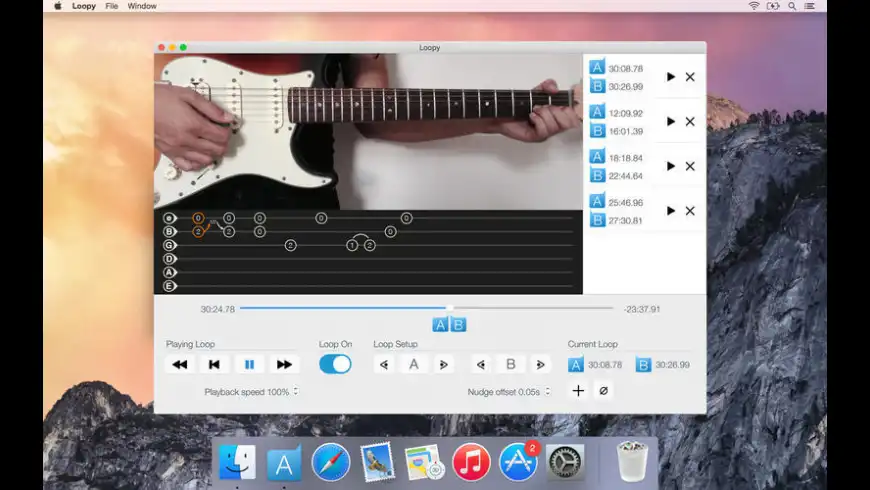Open the Playback speed 100% stepper
Image resolution: width=870 pixels, height=490 pixels.
click(x=295, y=392)
